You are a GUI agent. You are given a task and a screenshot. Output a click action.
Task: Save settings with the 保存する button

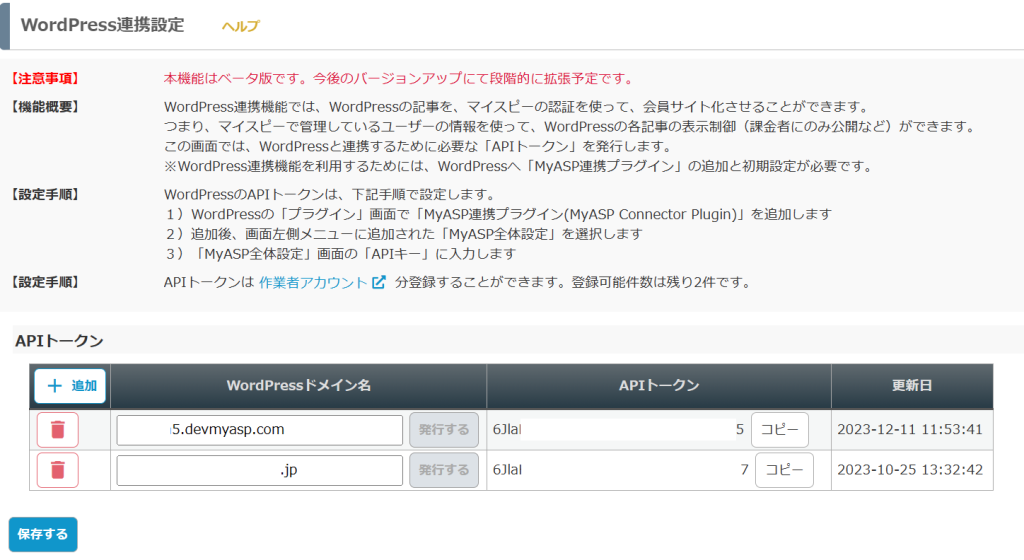tap(43, 534)
